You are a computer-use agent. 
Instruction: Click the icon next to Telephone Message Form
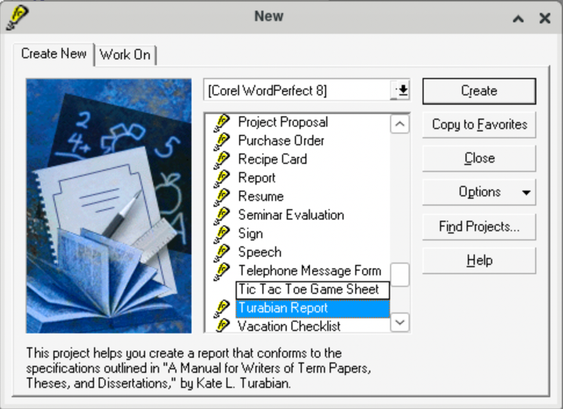tap(221, 271)
